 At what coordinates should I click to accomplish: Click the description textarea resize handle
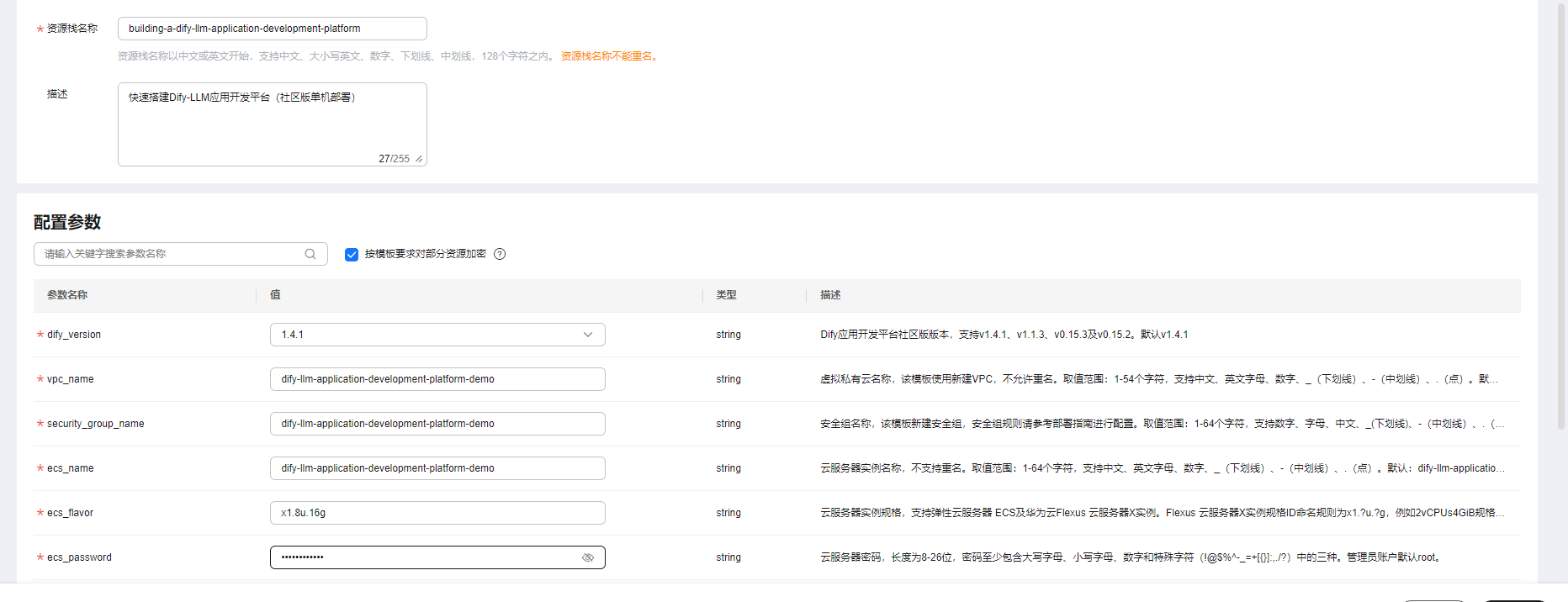419,159
